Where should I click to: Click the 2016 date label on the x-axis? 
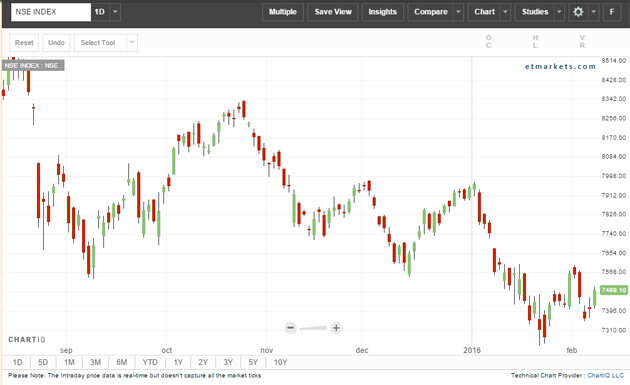tap(472, 350)
